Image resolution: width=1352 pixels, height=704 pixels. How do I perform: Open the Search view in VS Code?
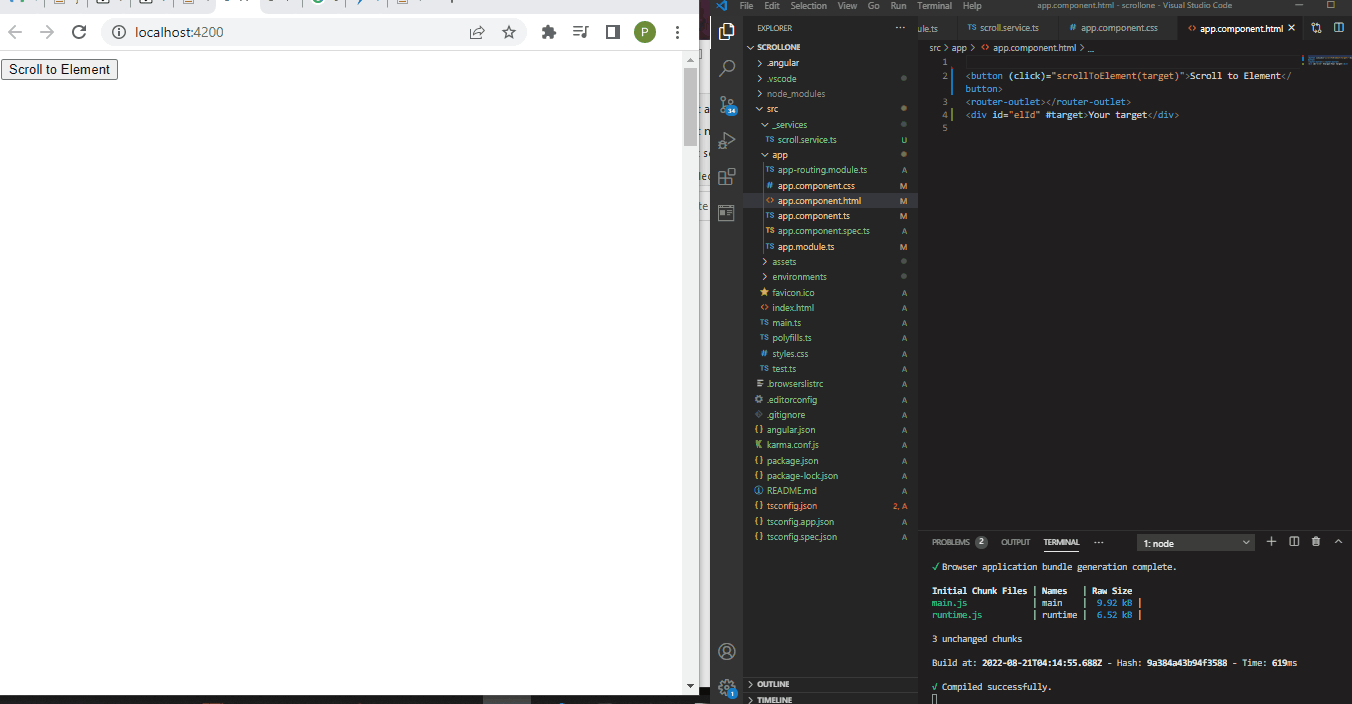pyautogui.click(x=727, y=67)
